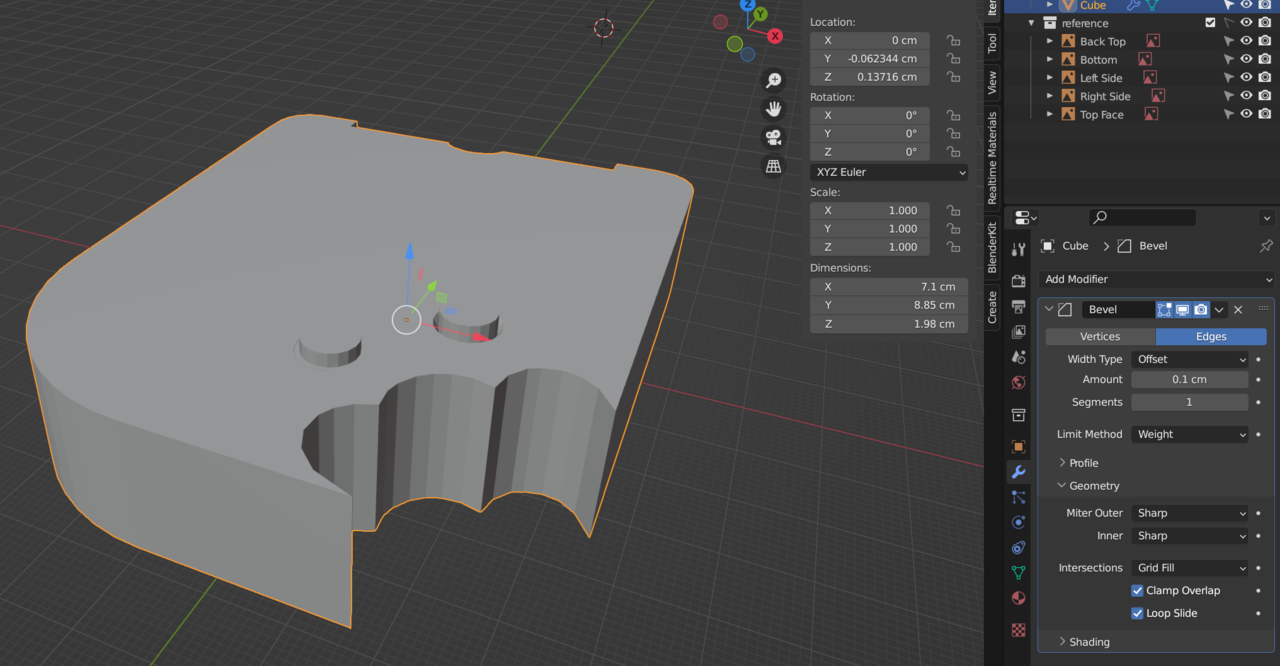Uncheck the Loop Slide option
The width and height of the screenshot is (1280, 666).
click(1137, 614)
